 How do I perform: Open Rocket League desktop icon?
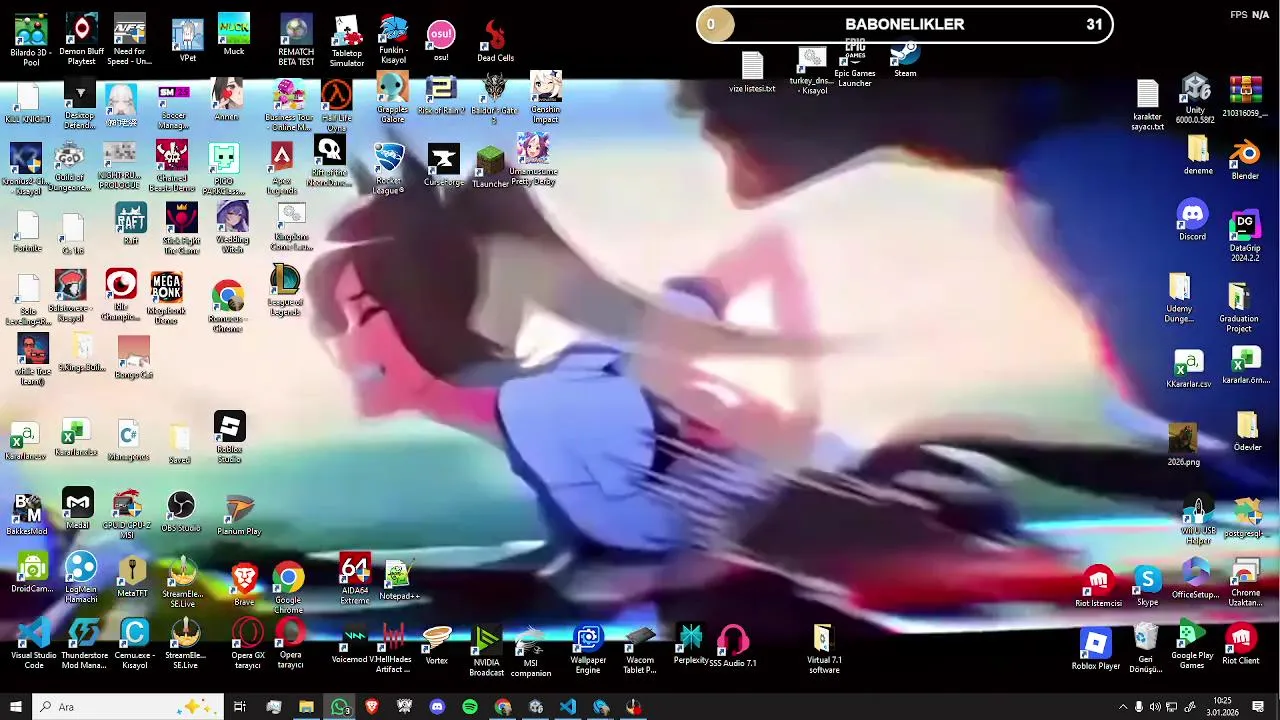388,168
